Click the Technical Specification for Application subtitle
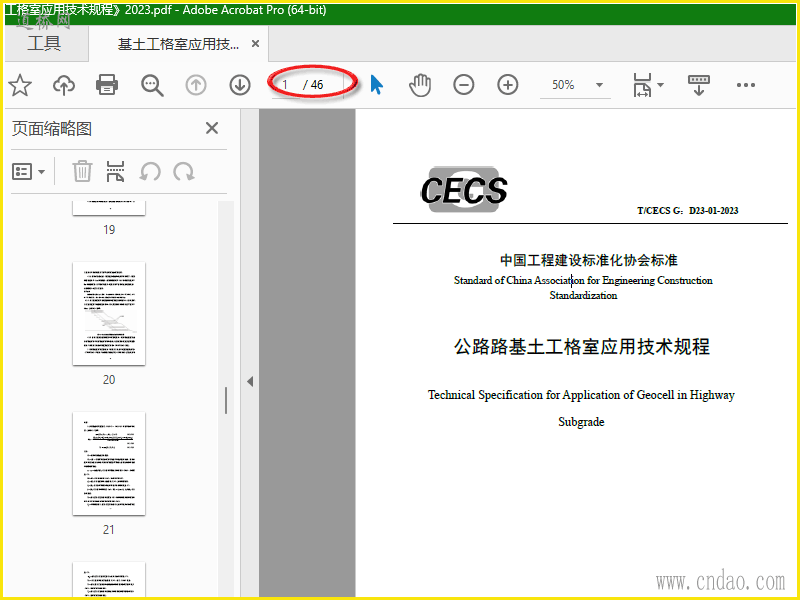Viewport: 800px width, 600px height. click(x=581, y=395)
